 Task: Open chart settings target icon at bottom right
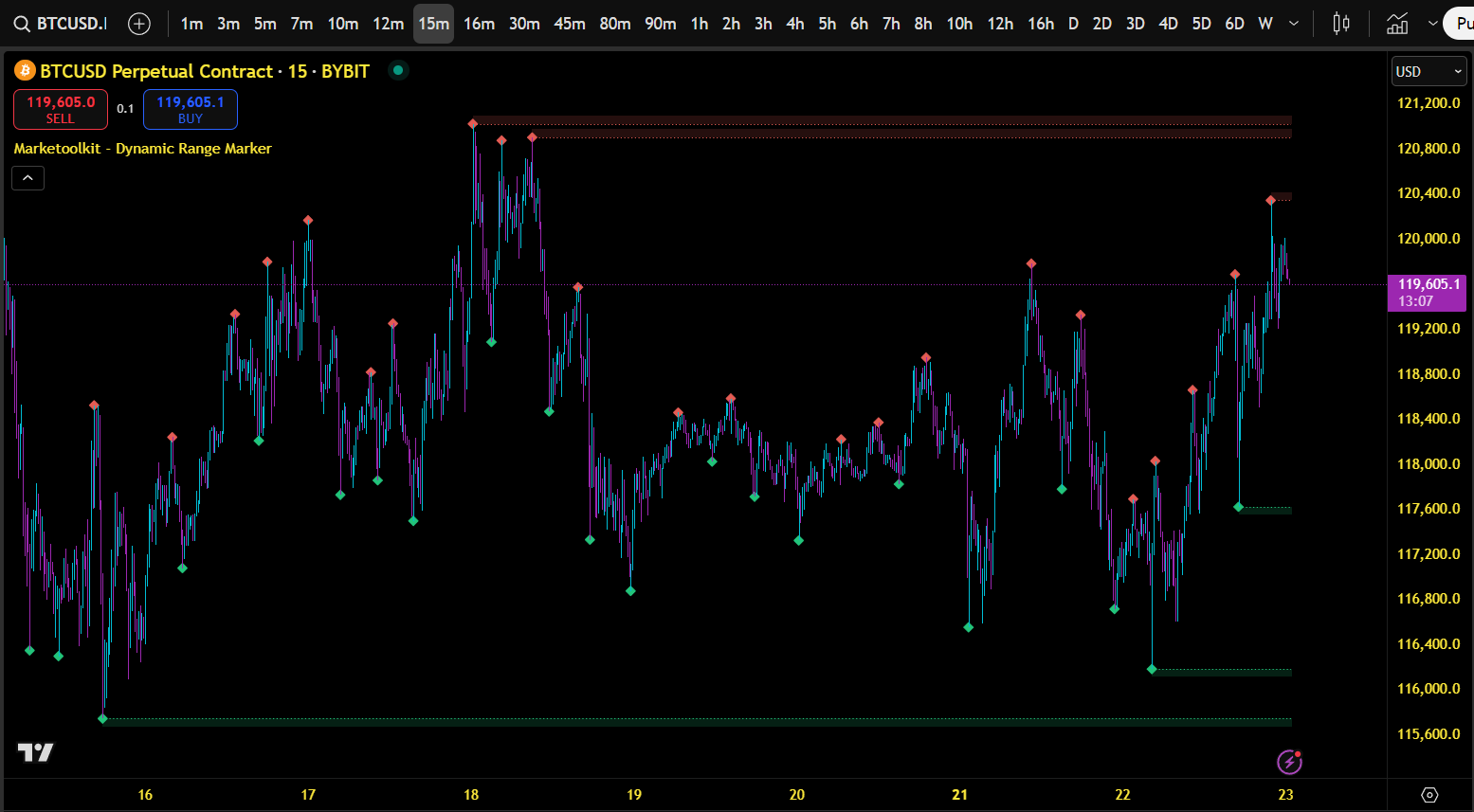pos(1429,795)
